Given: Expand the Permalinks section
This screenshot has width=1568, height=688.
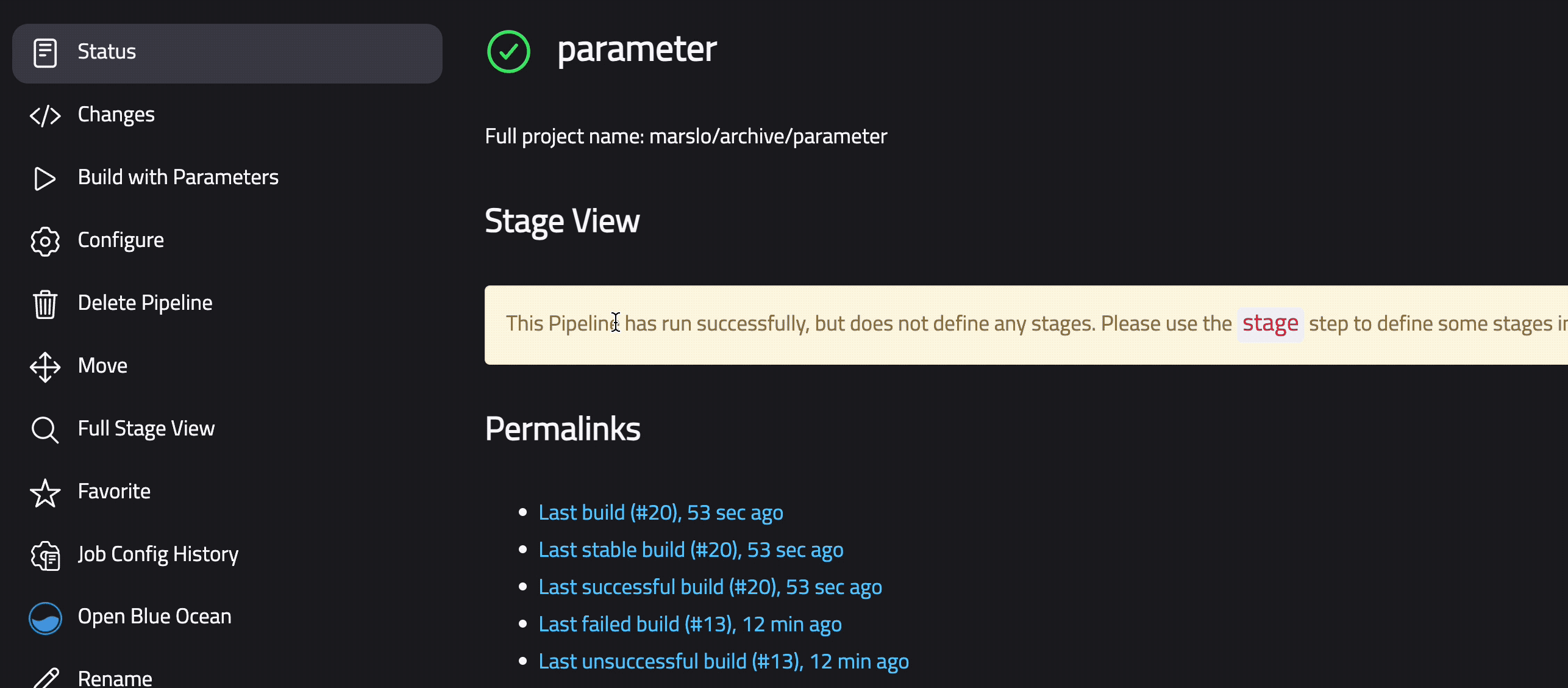Looking at the screenshot, I should point(563,427).
